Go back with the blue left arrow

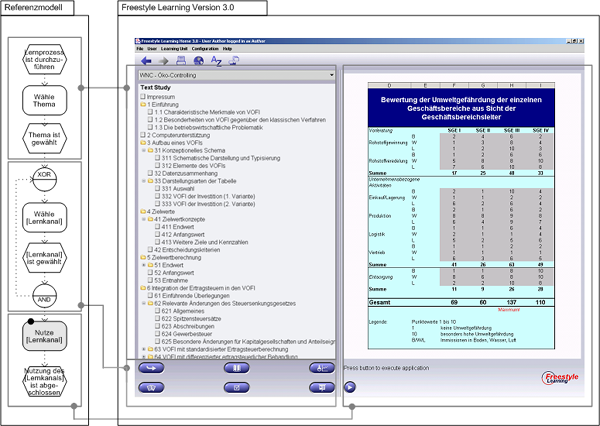click(146, 60)
